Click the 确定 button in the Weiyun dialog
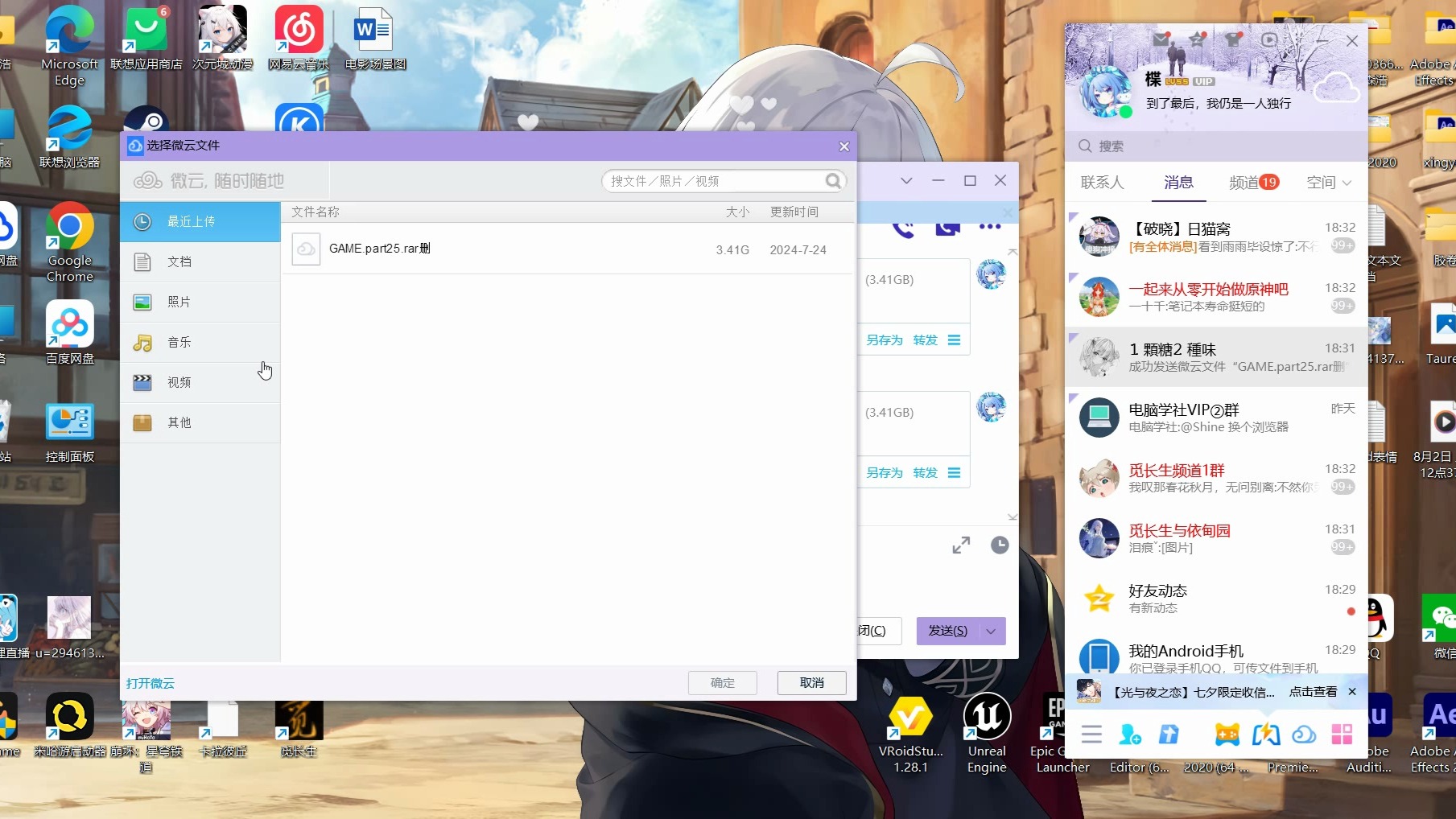 click(722, 682)
